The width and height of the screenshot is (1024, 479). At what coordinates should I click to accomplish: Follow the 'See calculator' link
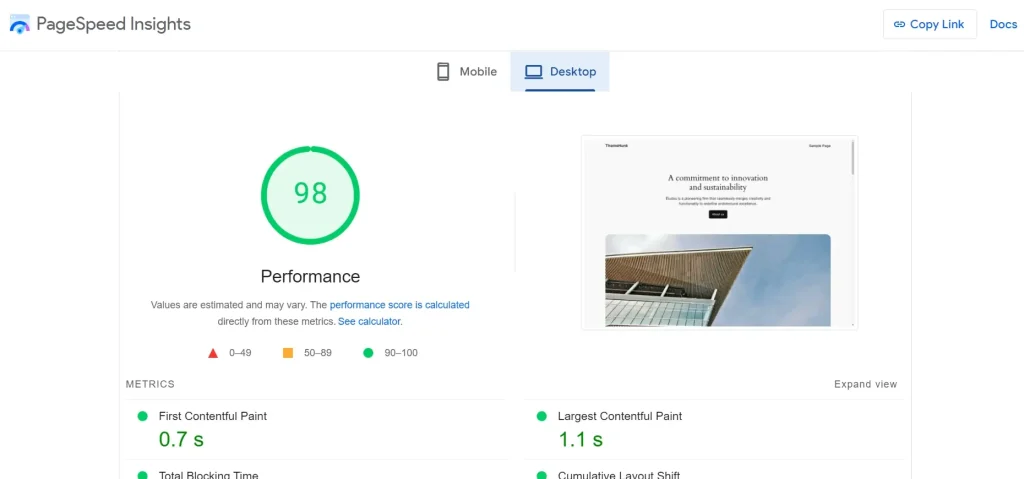369,322
